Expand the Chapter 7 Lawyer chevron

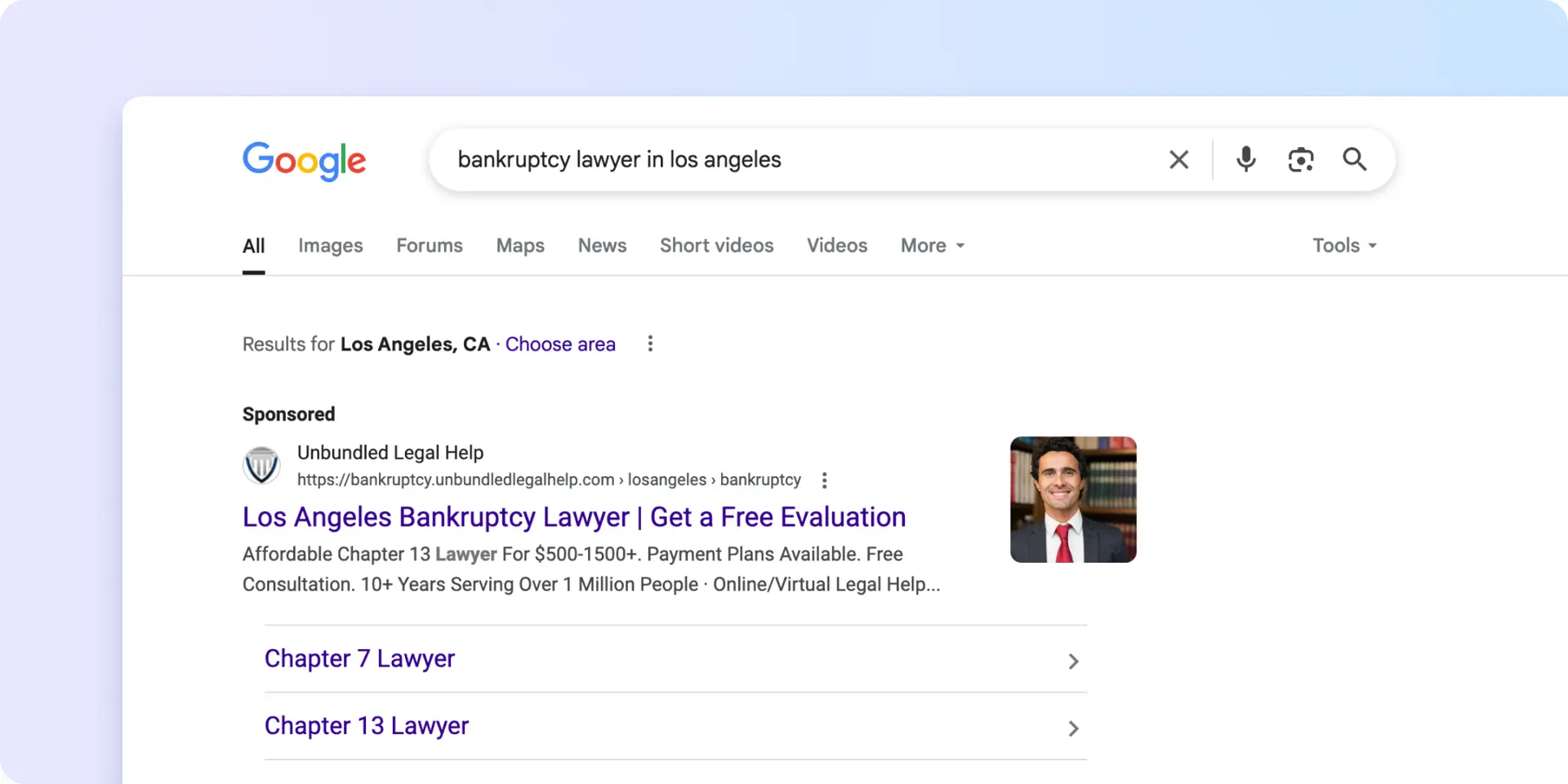[1073, 661]
